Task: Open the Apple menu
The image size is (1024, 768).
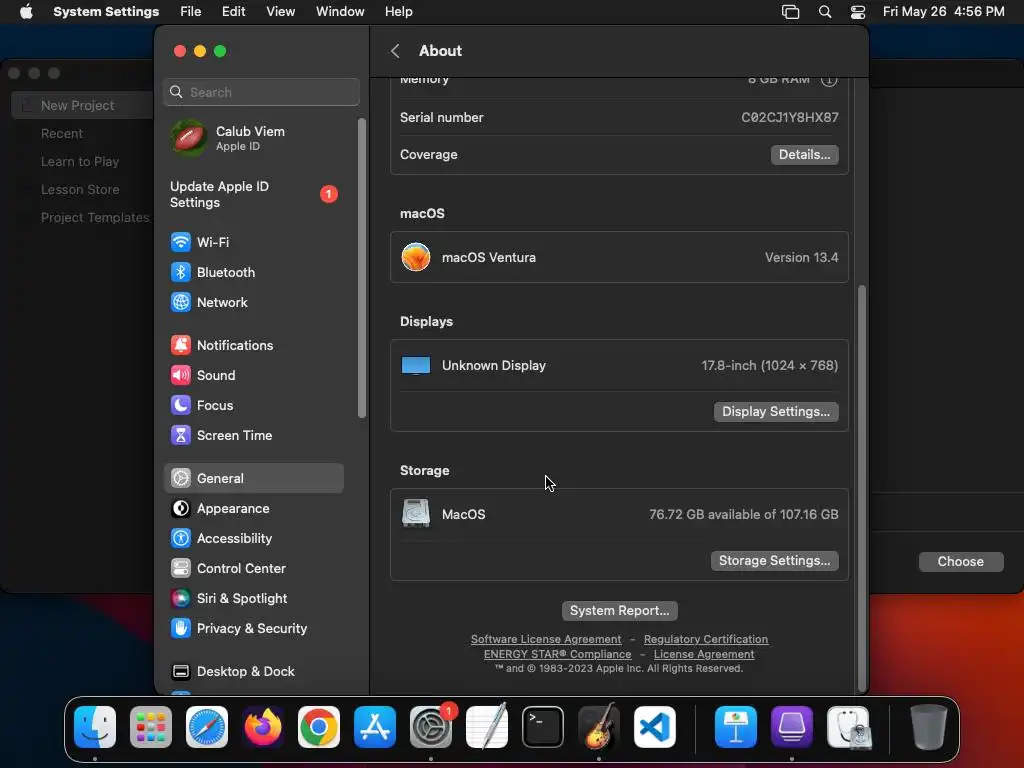Action: [26, 12]
